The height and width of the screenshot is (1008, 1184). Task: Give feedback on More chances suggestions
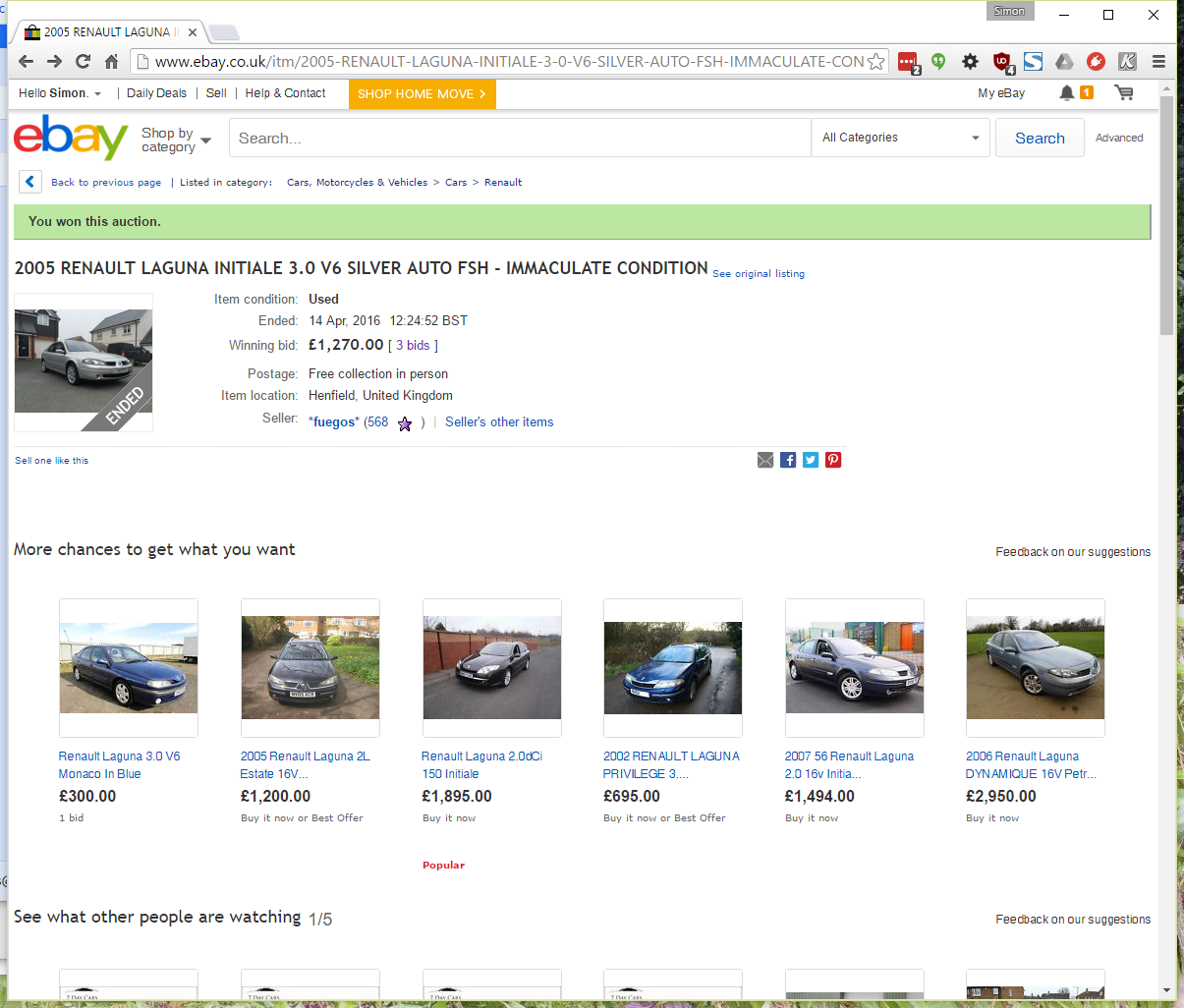click(x=1073, y=552)
